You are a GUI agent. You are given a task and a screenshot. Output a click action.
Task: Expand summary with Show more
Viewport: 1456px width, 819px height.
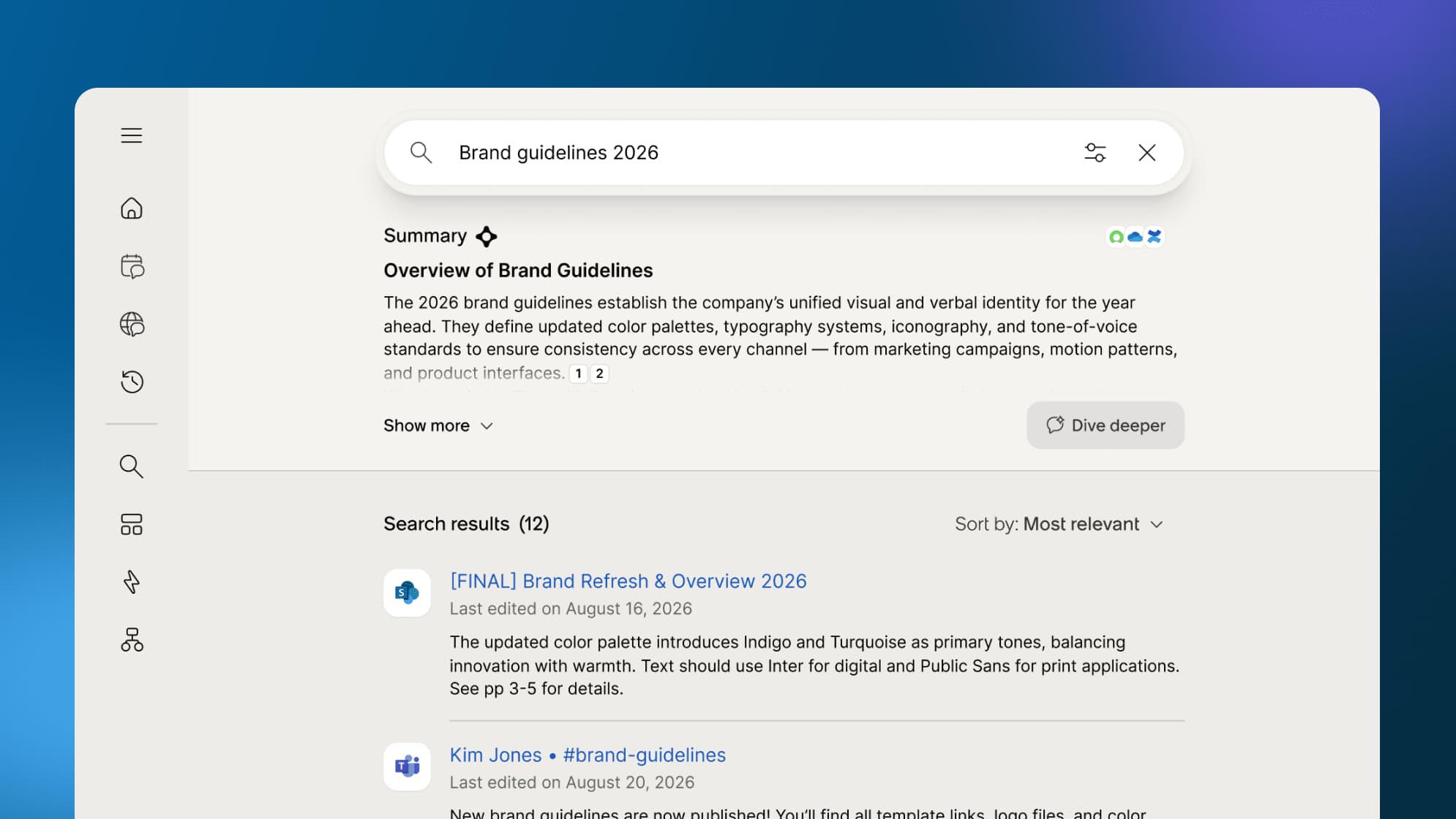tap(439, 426)
